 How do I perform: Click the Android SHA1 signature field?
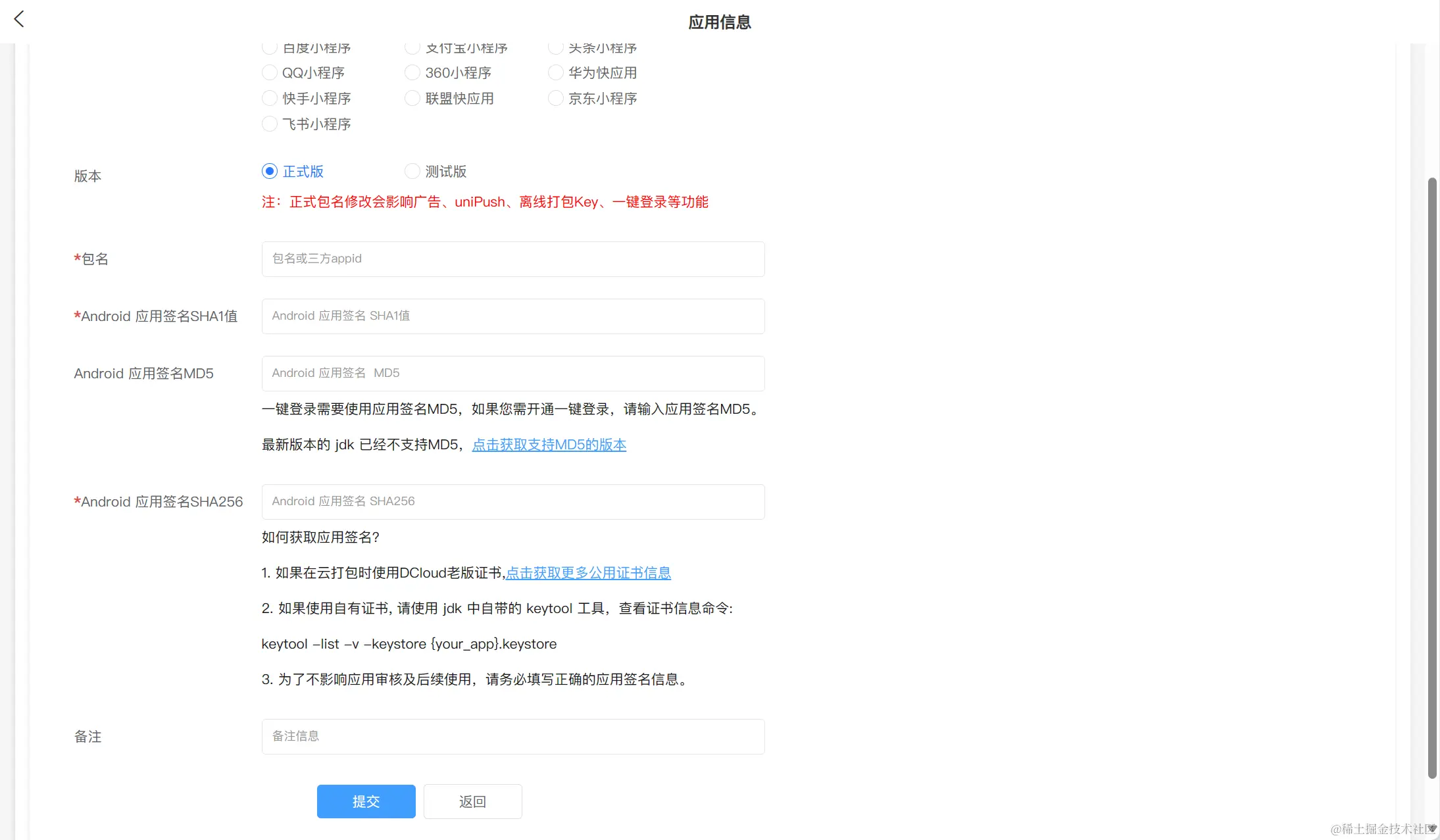512,316
